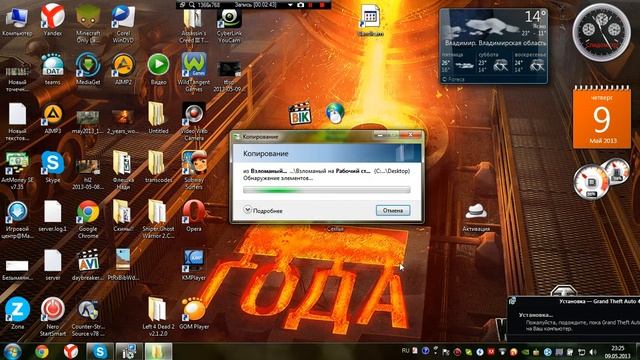Launch the MediaGet desktop shortcut
Image resolution: width=640 pixels, height=360 pixels.
[x=88, y=65]
